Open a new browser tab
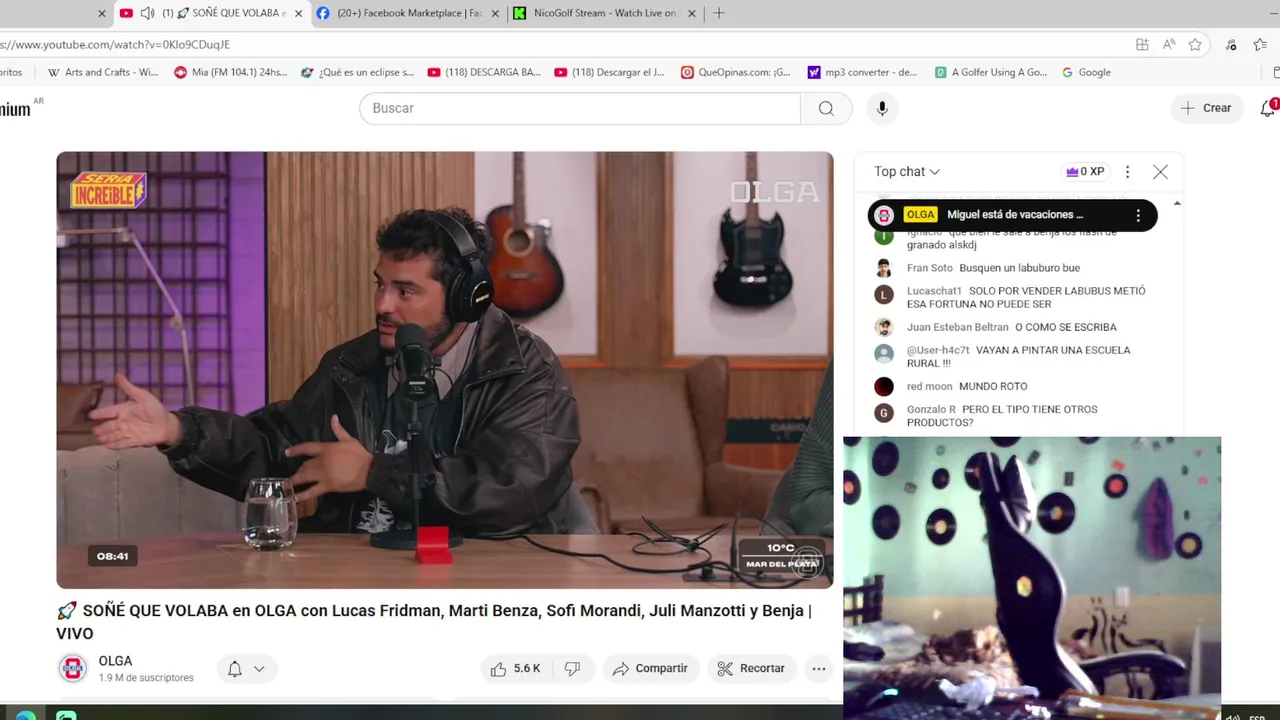Screen dimensions: 1280x720 point(718,13)
